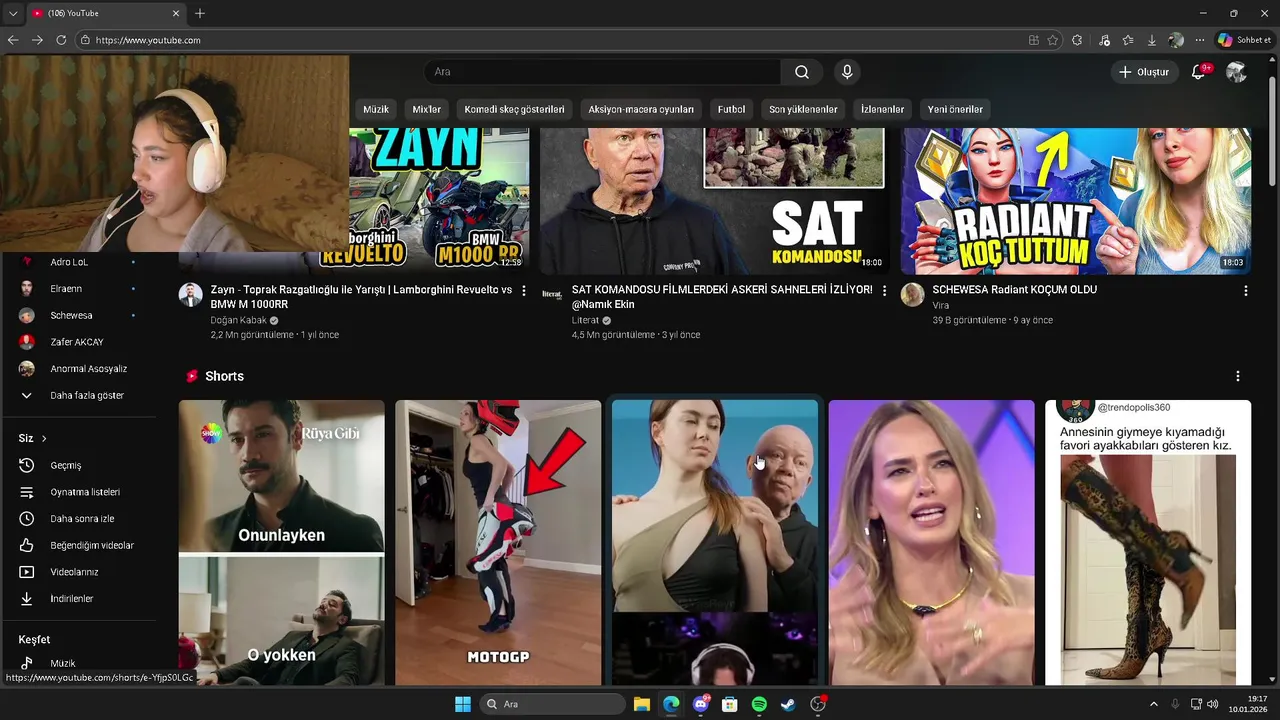Open Zayn Lamborghini Revuelto video thumbnail
This screenshot has width=1280, height=720.
pyautogui.click(x=438, y=200)
